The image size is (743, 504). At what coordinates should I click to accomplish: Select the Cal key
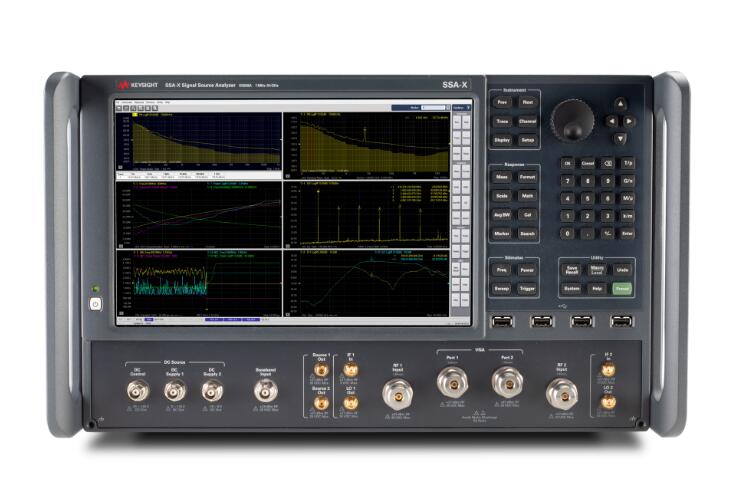pos(527,215)
